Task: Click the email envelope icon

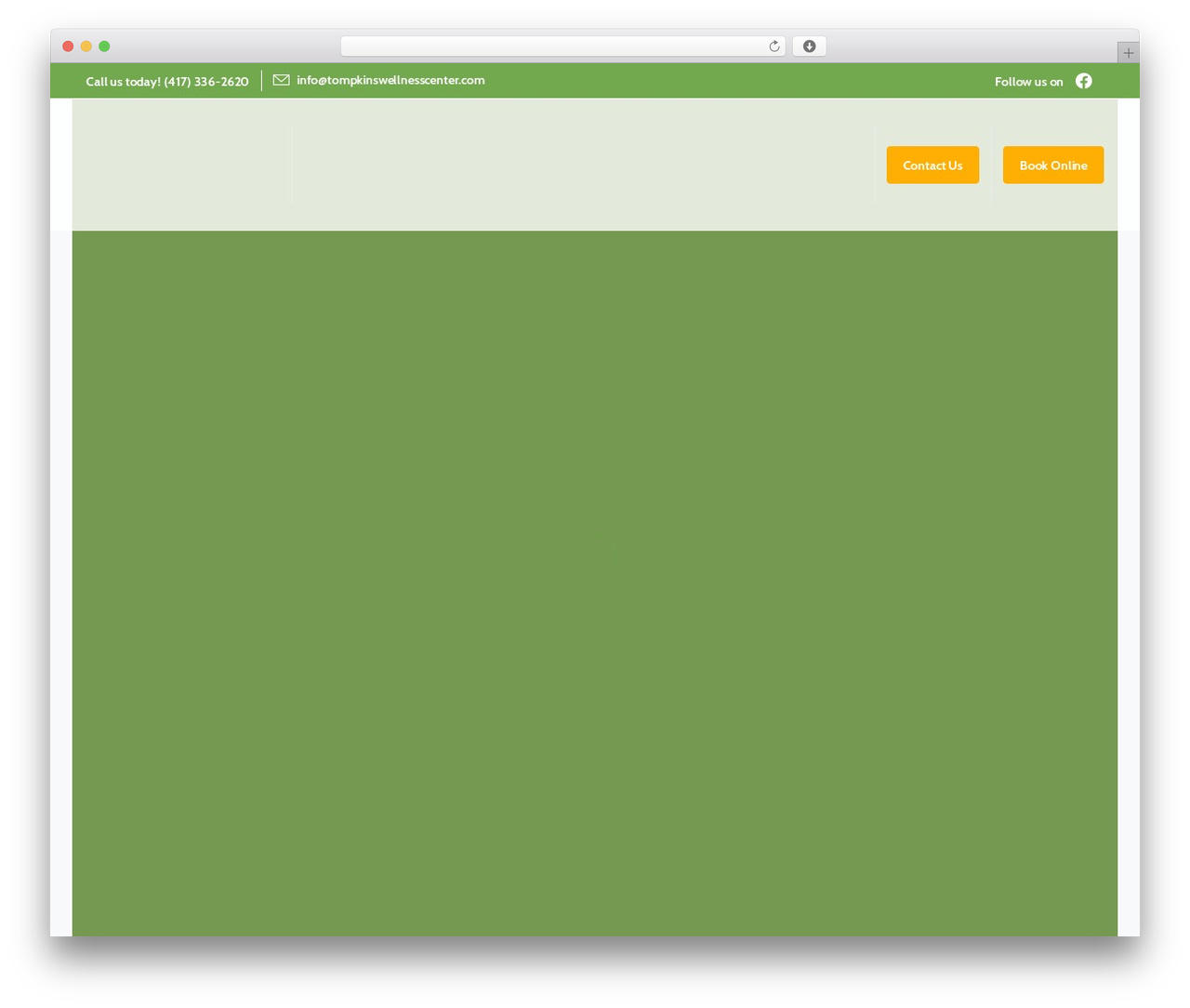Action: point(281,80)
